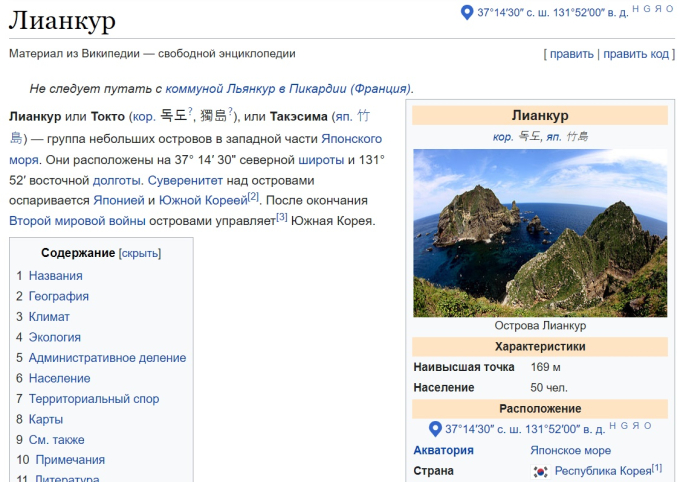The width and height of the screenshot is (680, 482).
Task: Click the «долготы» link
Action: (117, 180)
